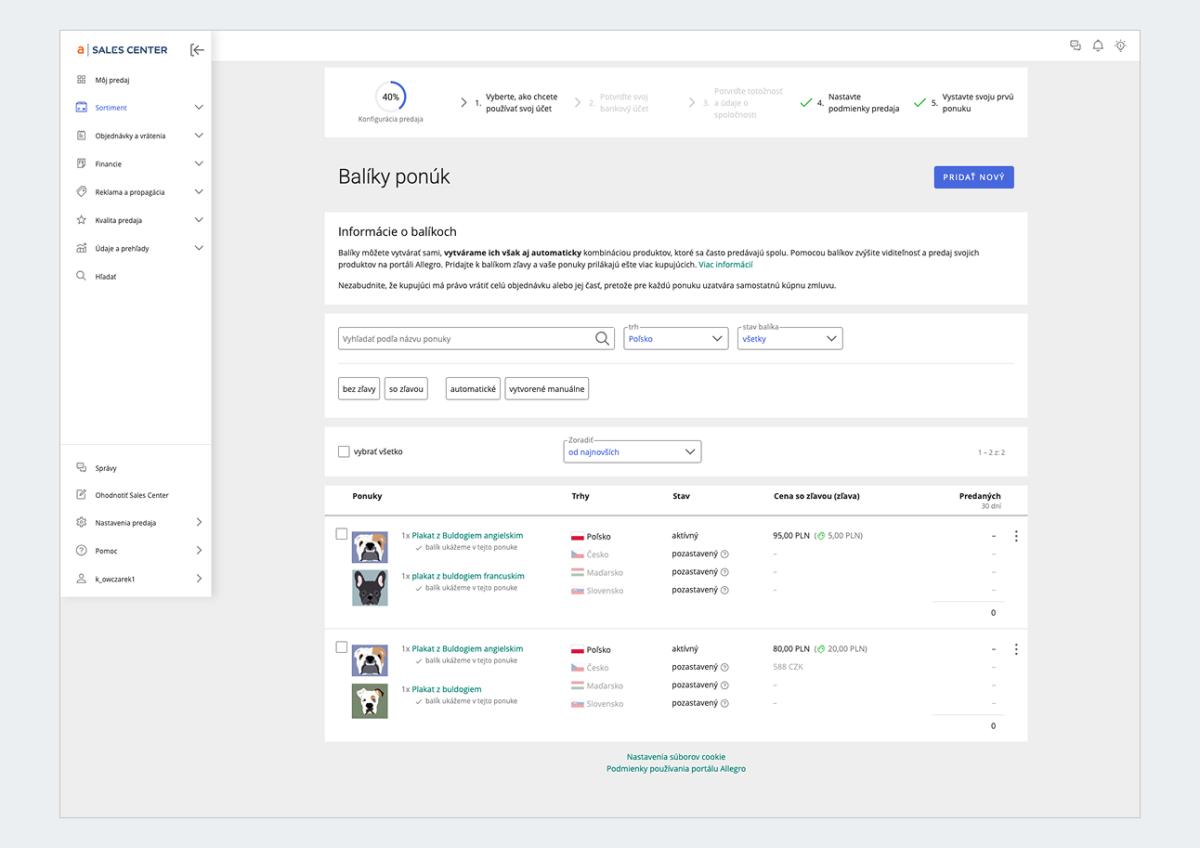The height and width of the screenshot is (848, 1200).
Task: Open notifications bell icon
Action: tap(1098, 45)
